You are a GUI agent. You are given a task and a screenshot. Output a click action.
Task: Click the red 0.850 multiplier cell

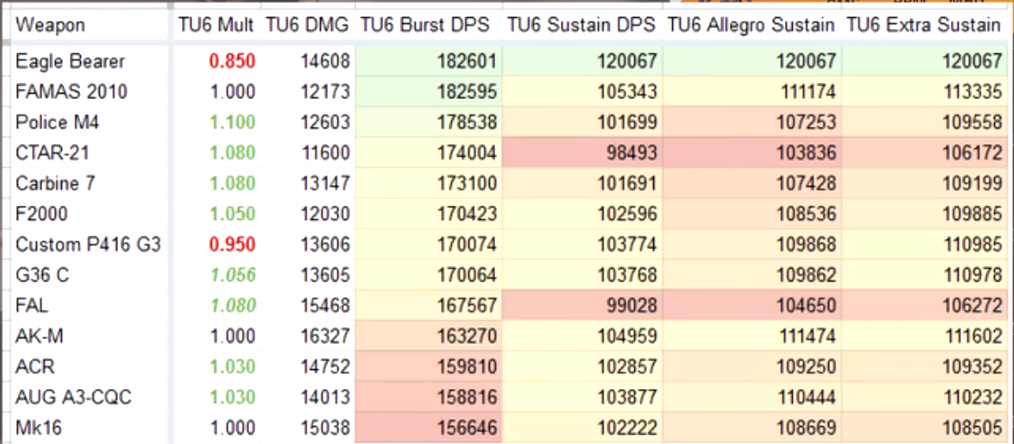coord(217,61)
